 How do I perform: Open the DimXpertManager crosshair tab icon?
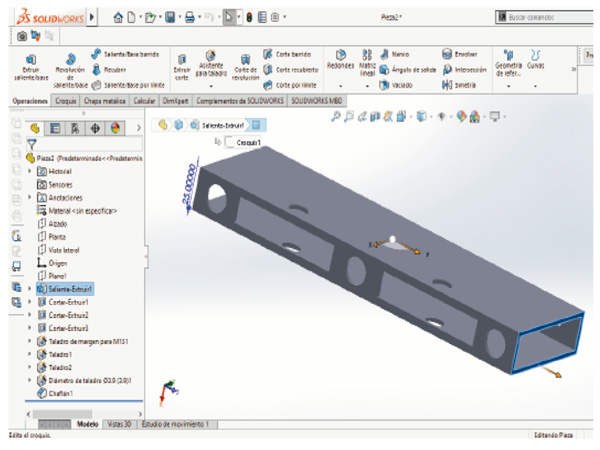[95, 128]
